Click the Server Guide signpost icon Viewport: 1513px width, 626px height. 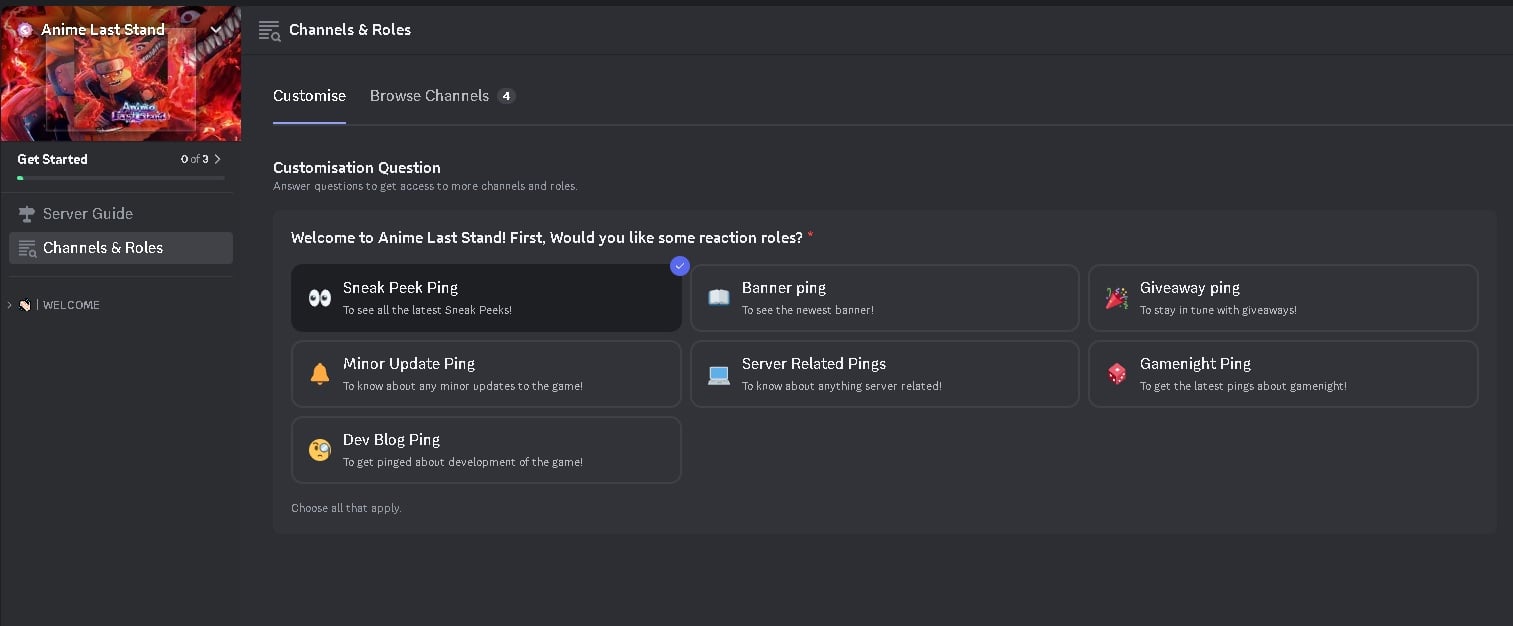(27, 214)
